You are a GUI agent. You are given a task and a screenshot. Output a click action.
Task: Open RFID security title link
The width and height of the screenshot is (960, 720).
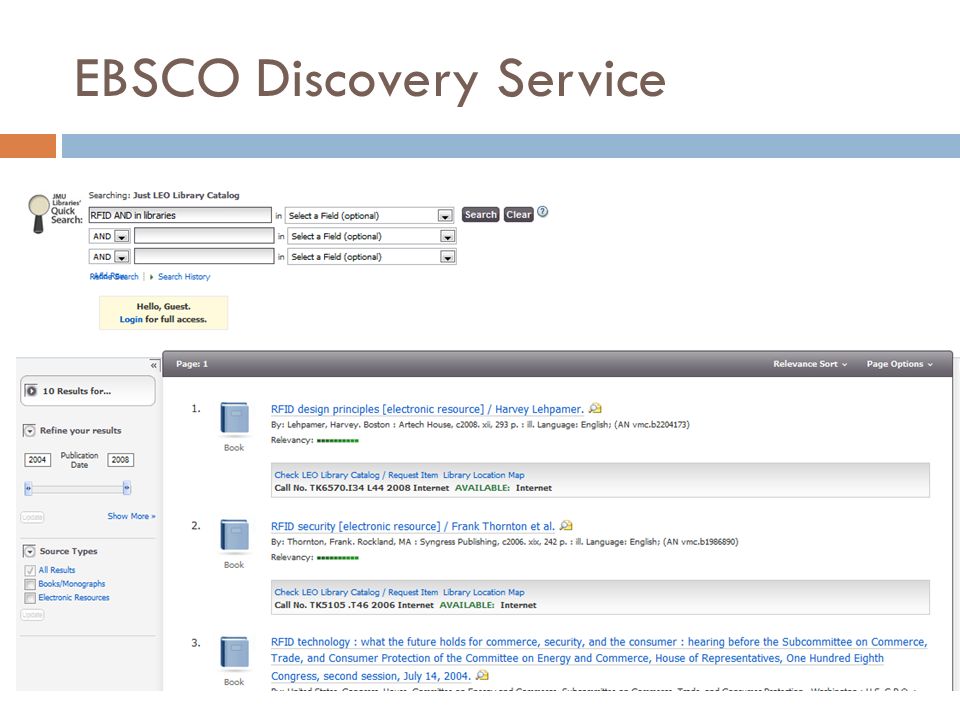(x=413, y=526)
